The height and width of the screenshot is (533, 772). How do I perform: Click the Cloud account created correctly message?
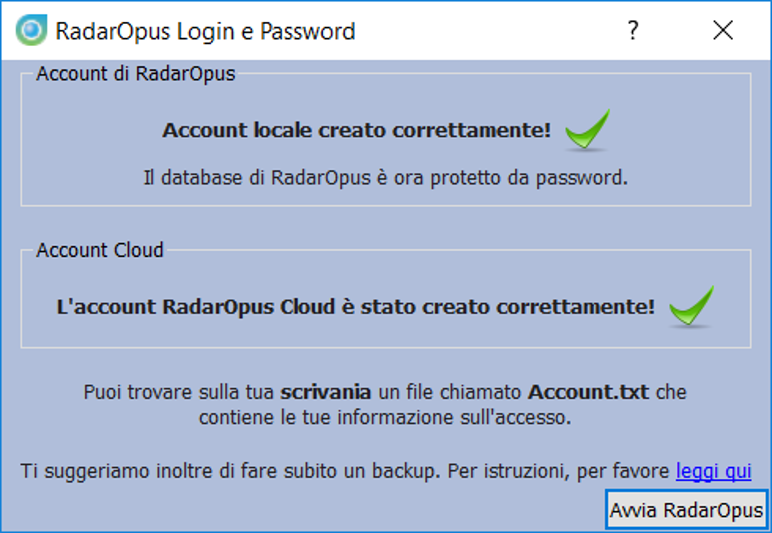coord(356,307)
